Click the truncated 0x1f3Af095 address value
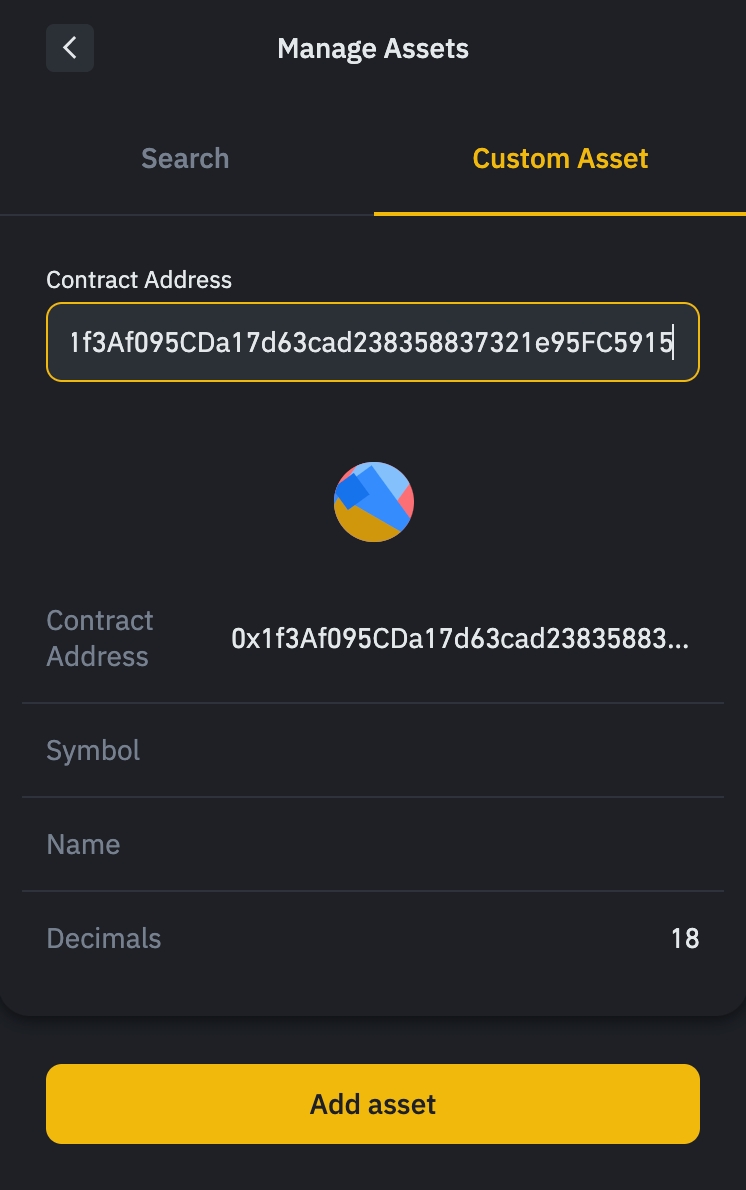The height and width of the screenshot is (1190, 746). (459, 639)
